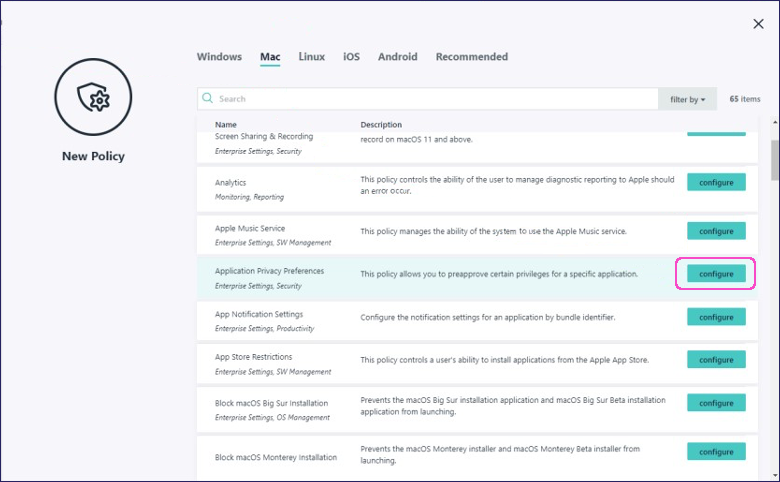Image resolution: width=780 pixels, height=482 pixels.
Task: Click inside the policy search field
Action: pos(430,99)
